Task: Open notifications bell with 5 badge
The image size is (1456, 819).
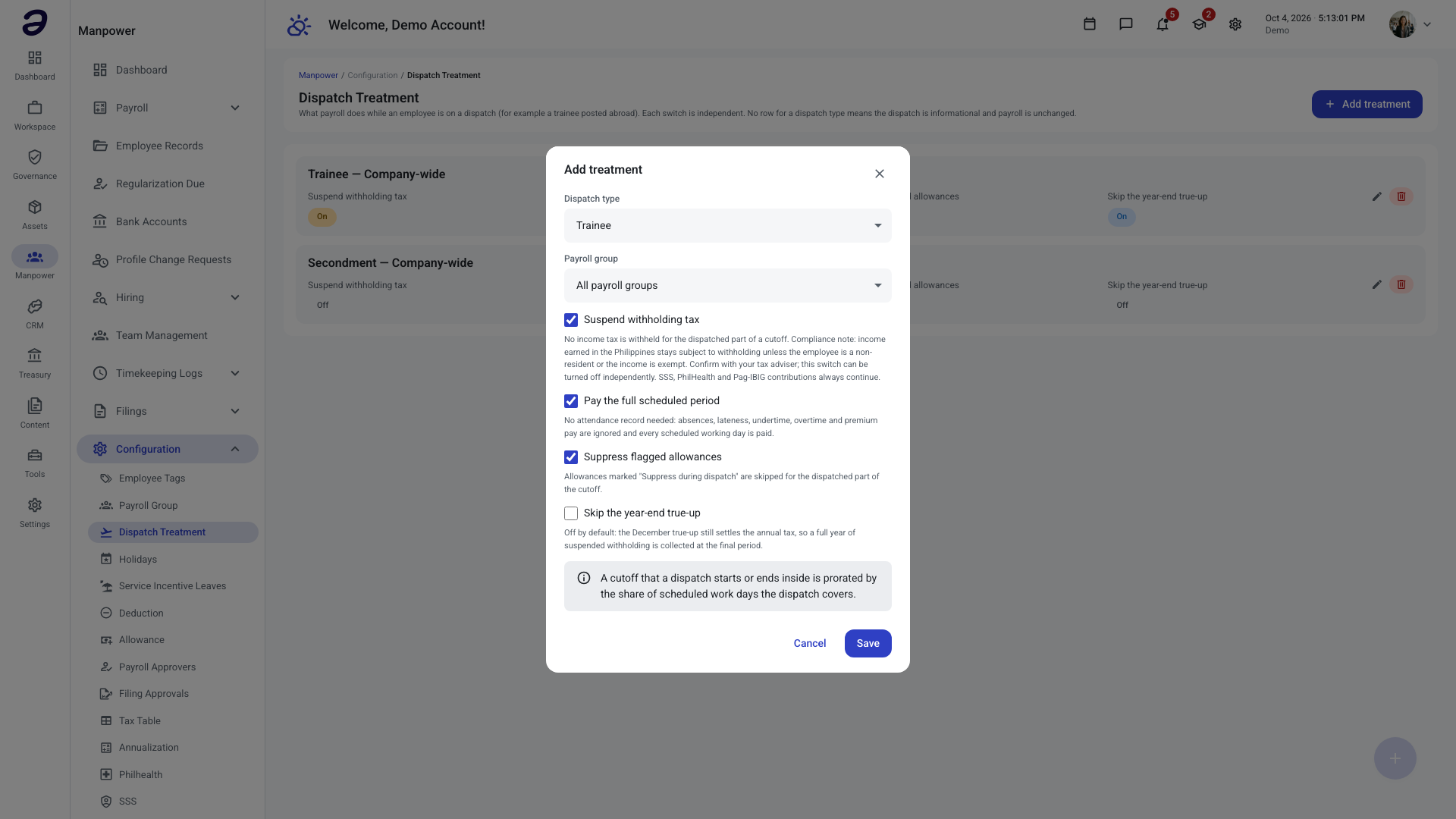Action: tap(1163, 24)
